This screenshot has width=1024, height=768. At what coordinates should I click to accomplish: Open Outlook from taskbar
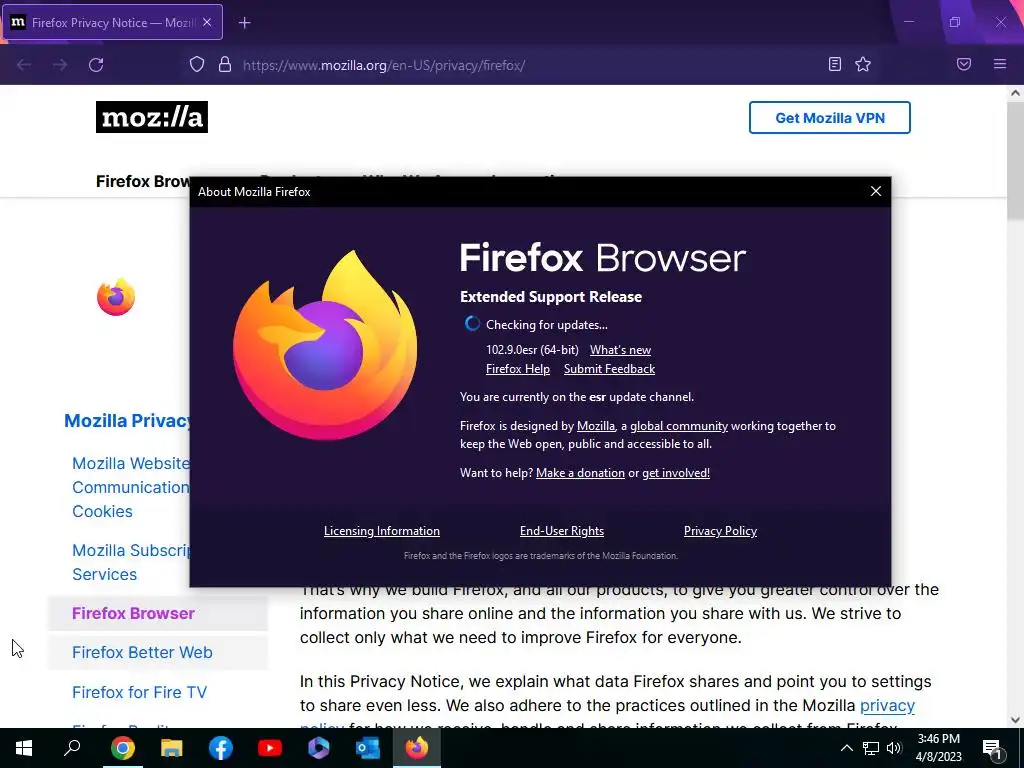(368, 748)
